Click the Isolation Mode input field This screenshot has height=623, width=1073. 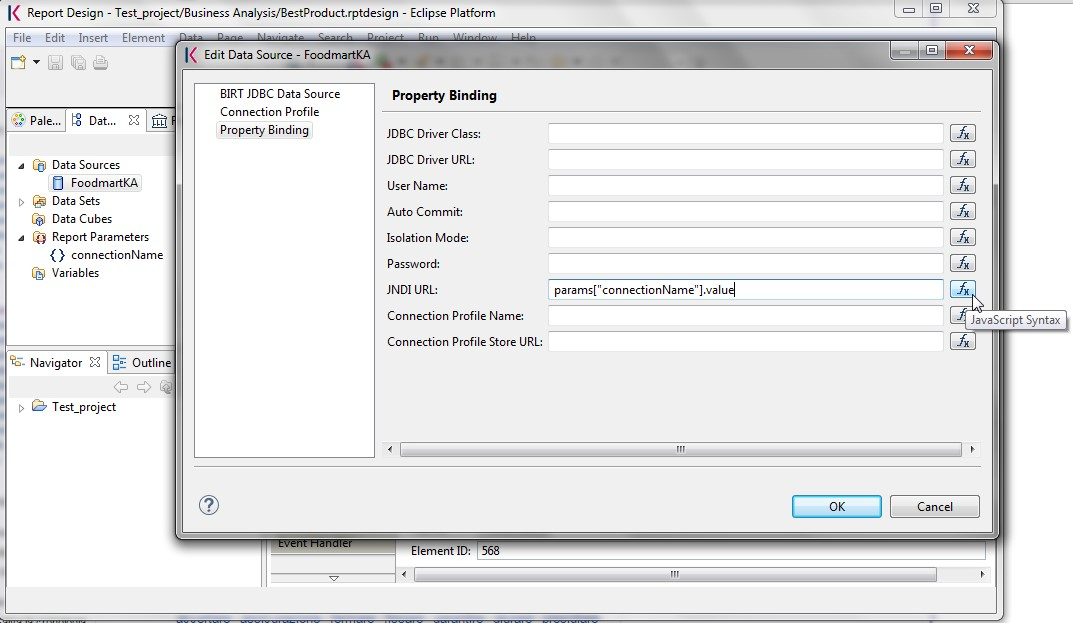(x=745, y=238)
